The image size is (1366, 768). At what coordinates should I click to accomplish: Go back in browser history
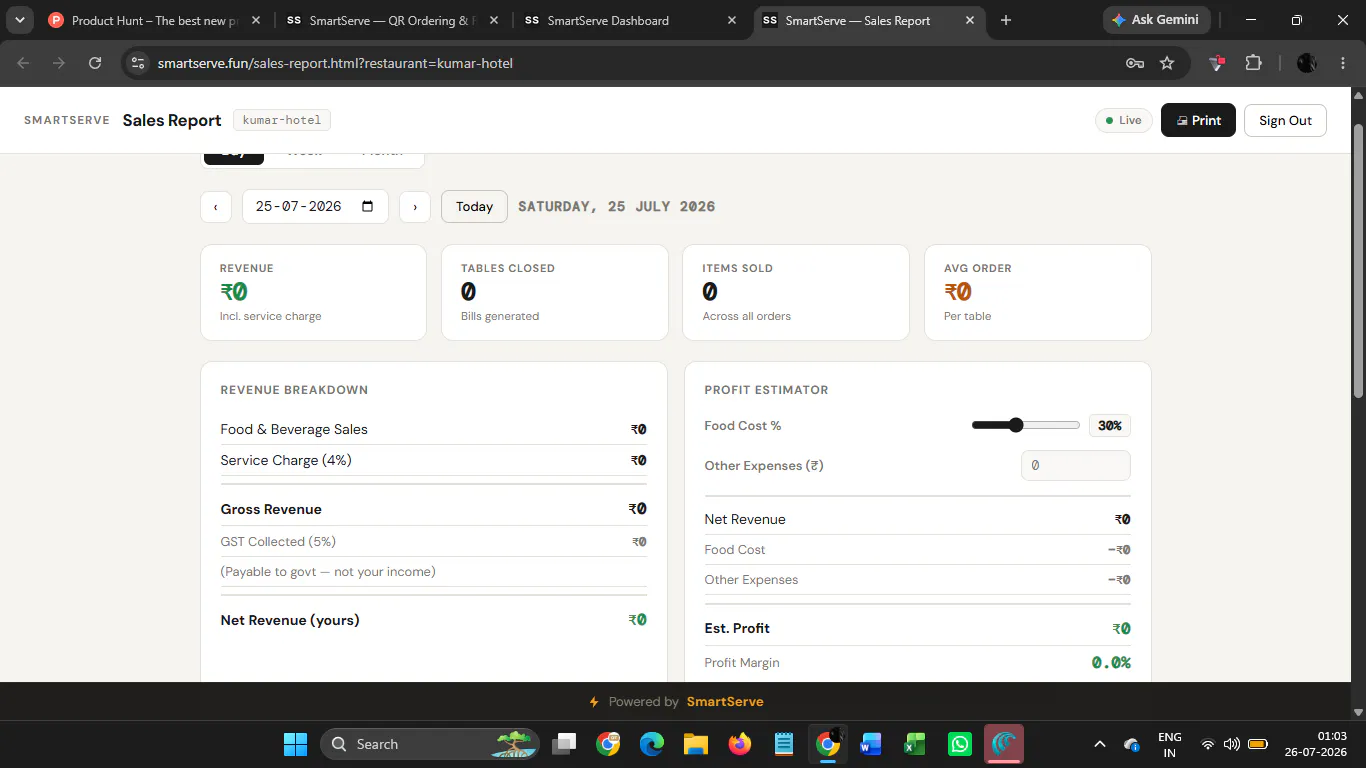pos(23,63)
